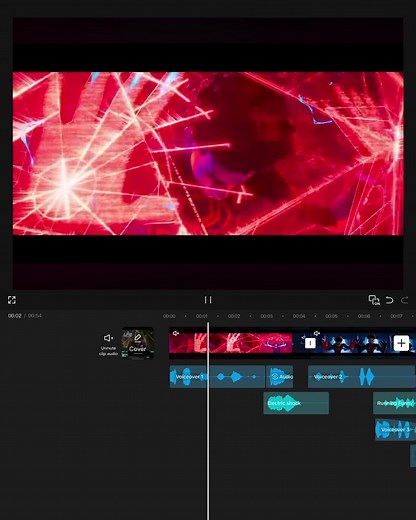Viewport: 416px width, 520px height.
Task: Pause playback with the pause button
Action: coord(208,300)
